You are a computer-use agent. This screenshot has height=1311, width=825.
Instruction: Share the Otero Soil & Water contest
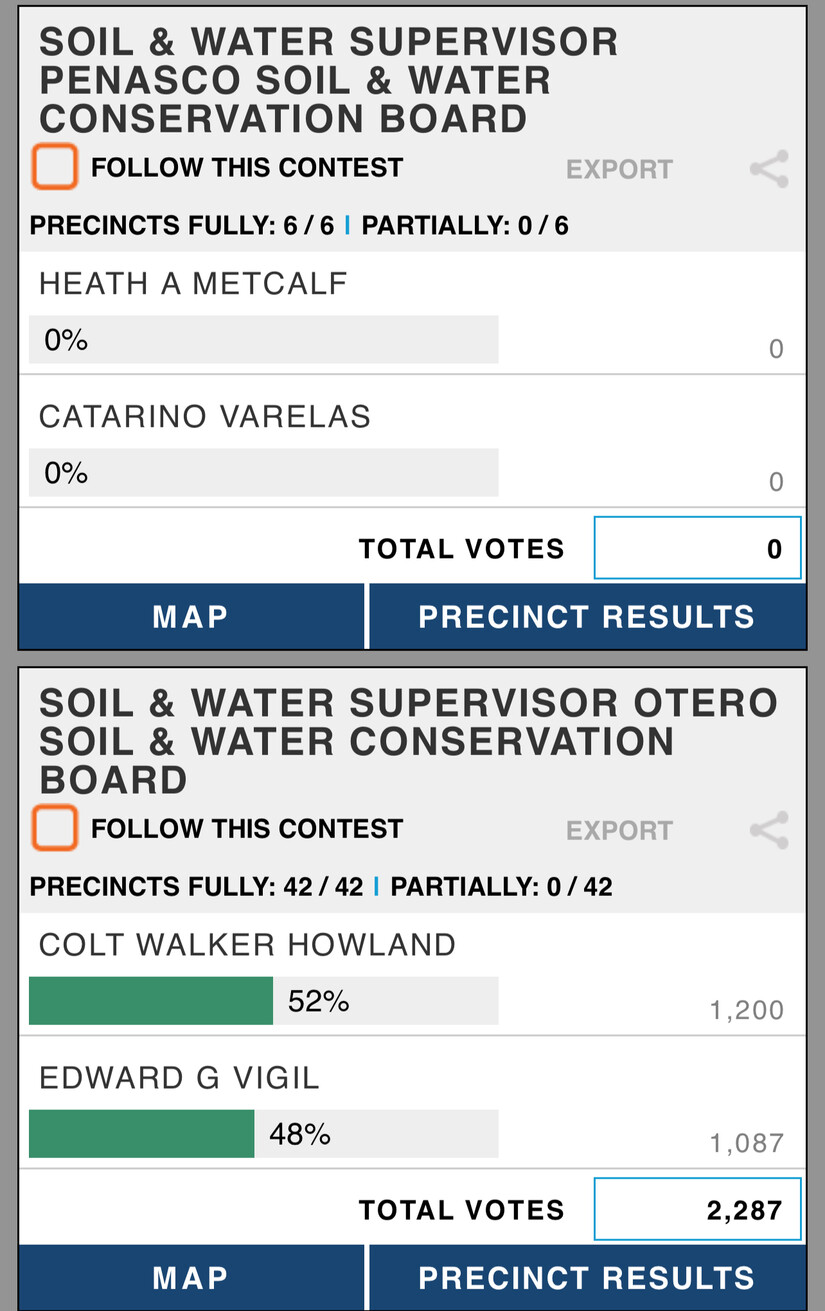(769, 830)
